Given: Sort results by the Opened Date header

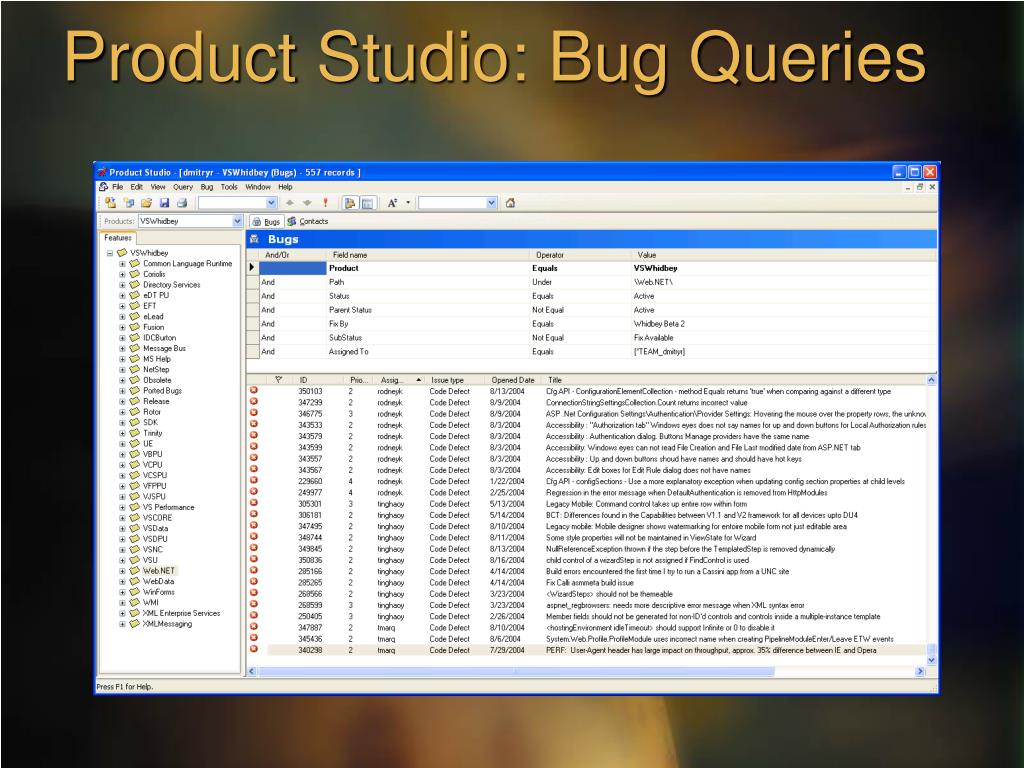Looking at the screenshot, I should point(513,379).
